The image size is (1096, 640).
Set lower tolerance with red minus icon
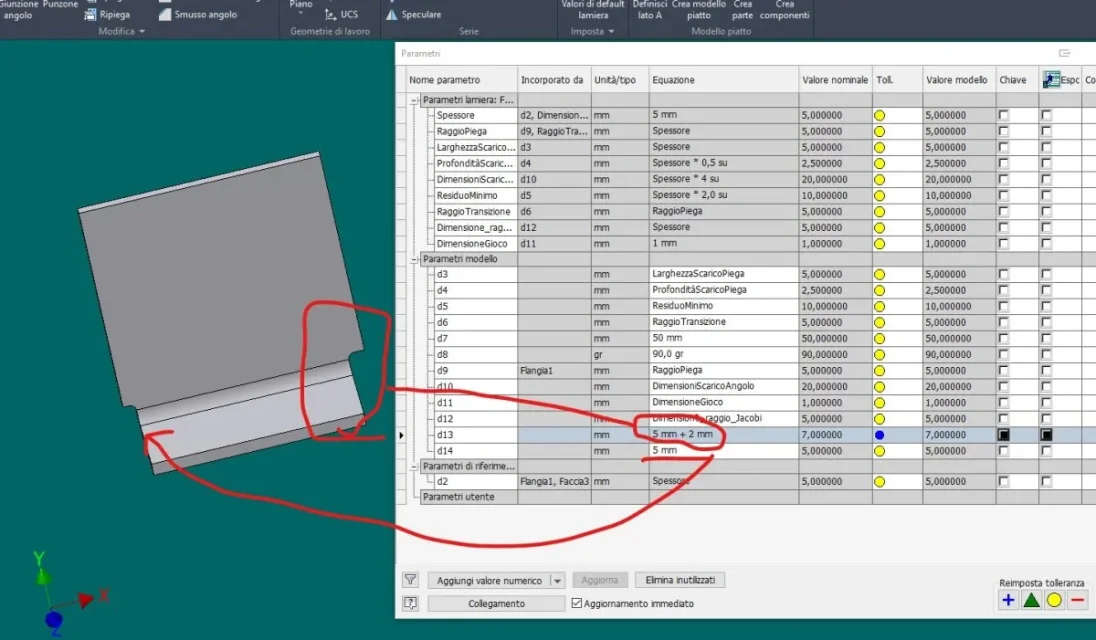coord(1077,599)
